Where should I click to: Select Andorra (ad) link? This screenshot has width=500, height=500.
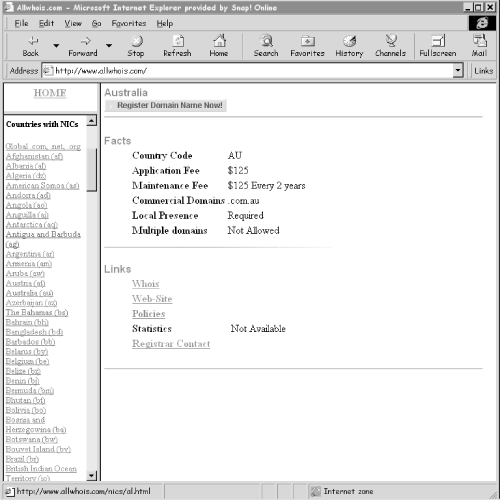[28, 195]
